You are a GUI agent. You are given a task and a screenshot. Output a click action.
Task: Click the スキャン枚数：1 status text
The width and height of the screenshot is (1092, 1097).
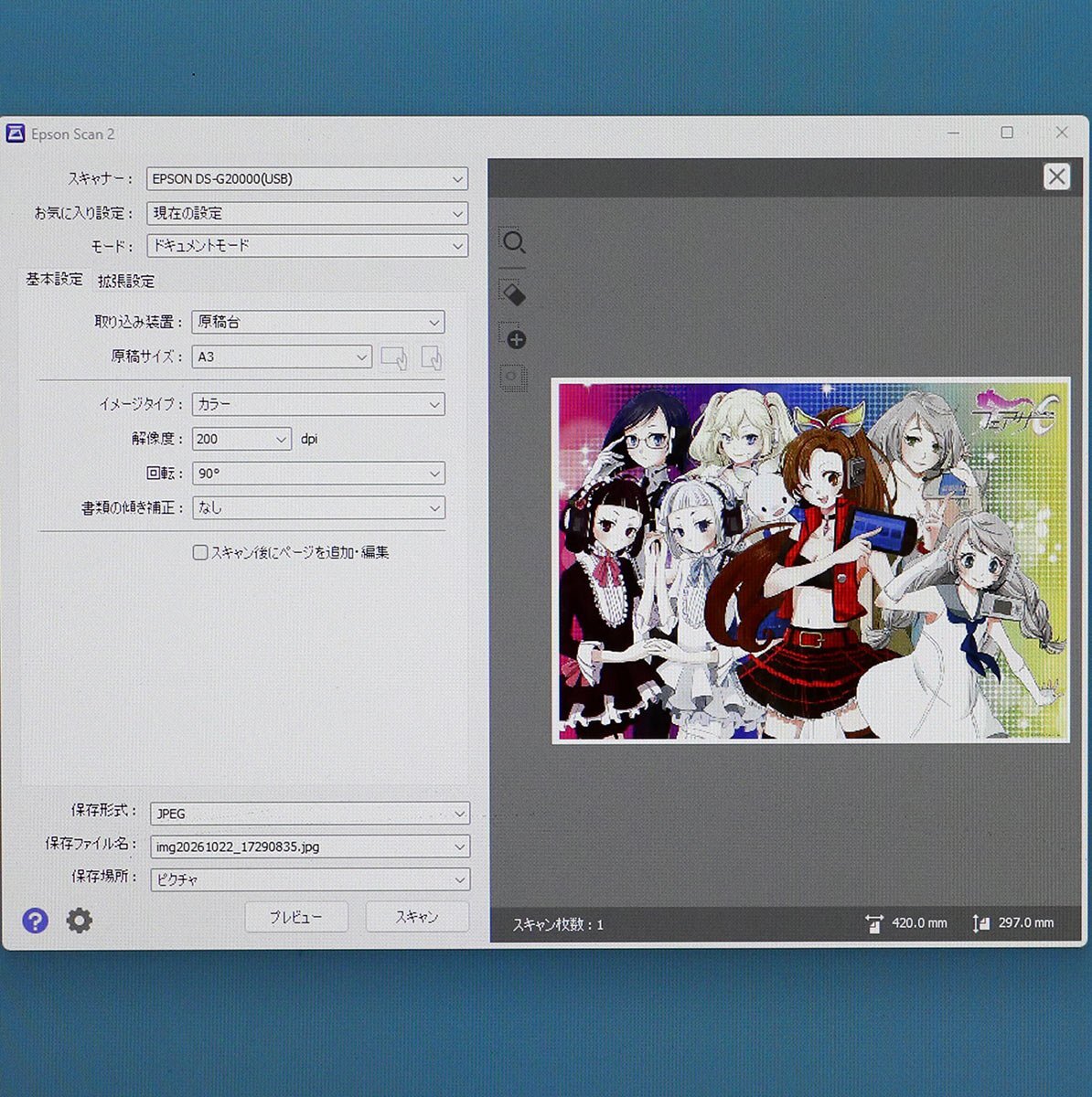558,925
